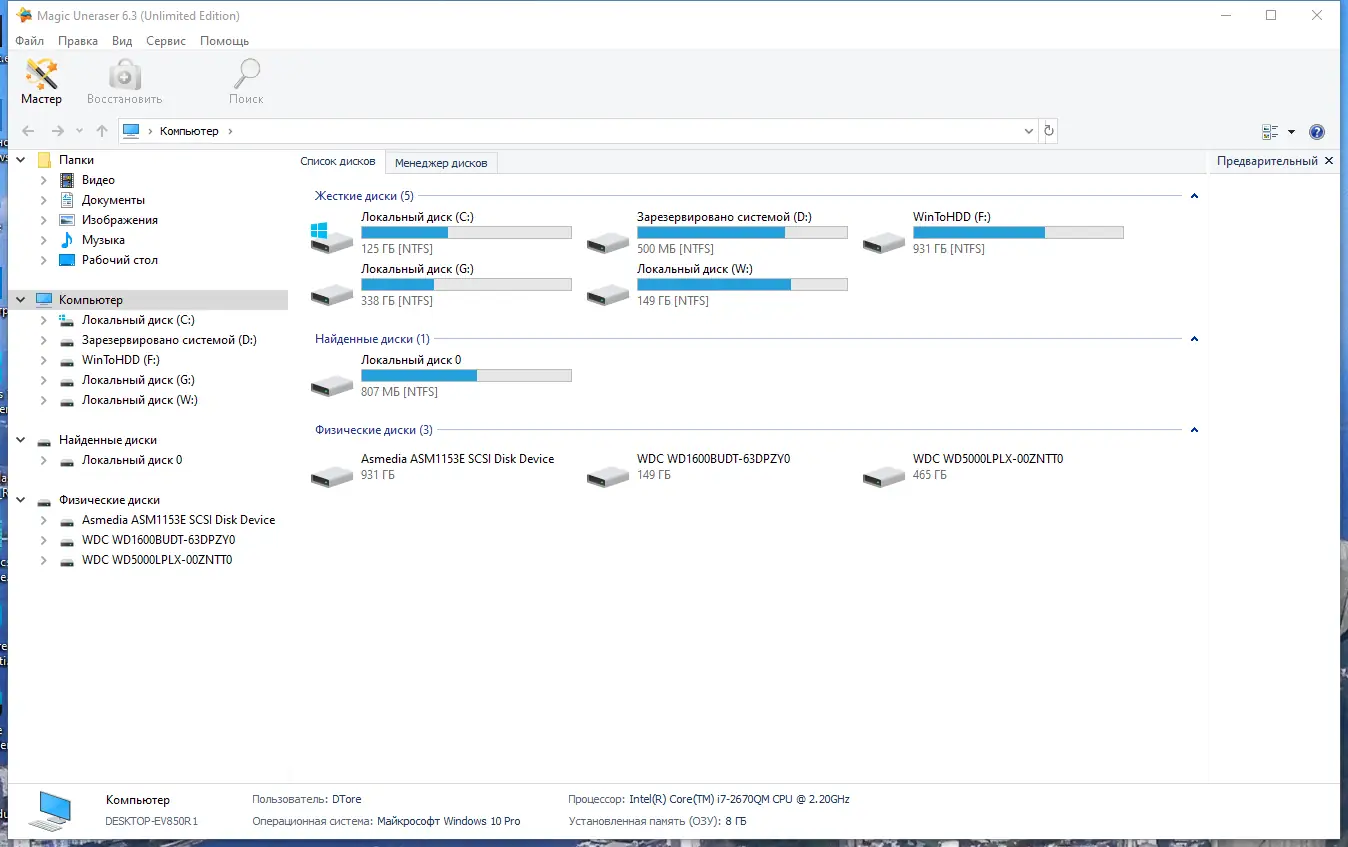Select the WinToHDD (F:) drive icon
The image size is (1348, 847).
click(x=884, y=241)
